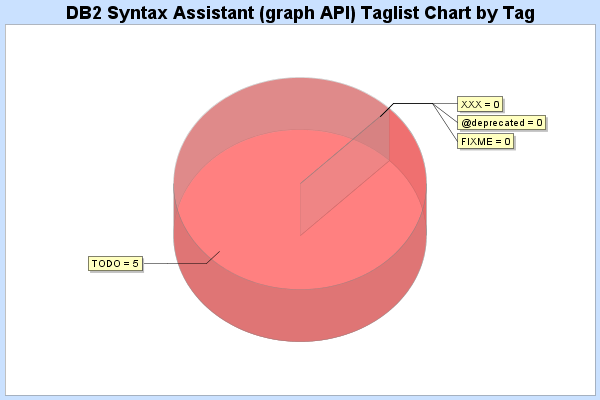Viewport: 600px width, 400px height.
Task: Select the 'TODO = 5' label
Action: [115, 264]
